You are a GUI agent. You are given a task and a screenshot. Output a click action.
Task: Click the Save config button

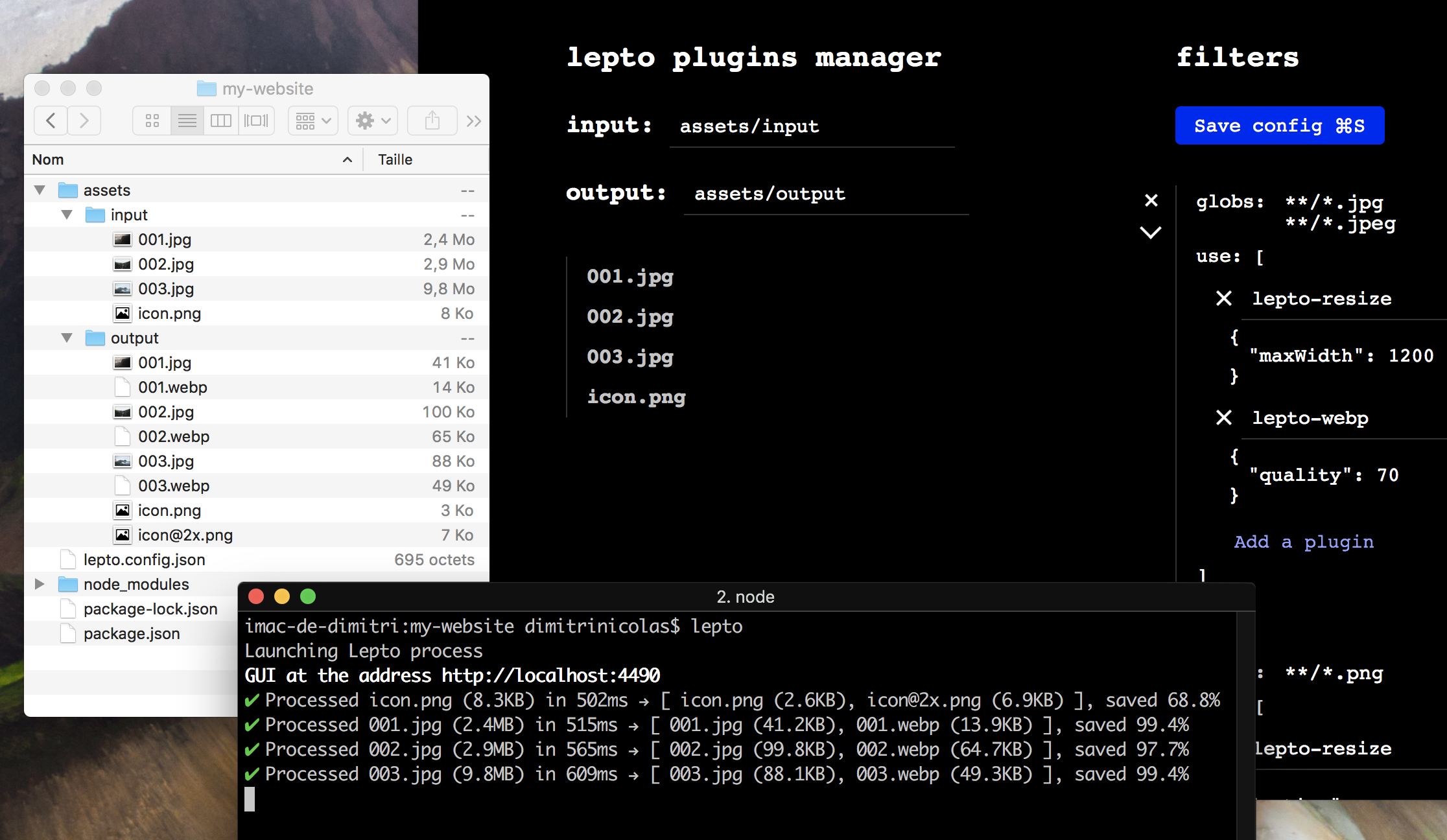point(1279,126)
